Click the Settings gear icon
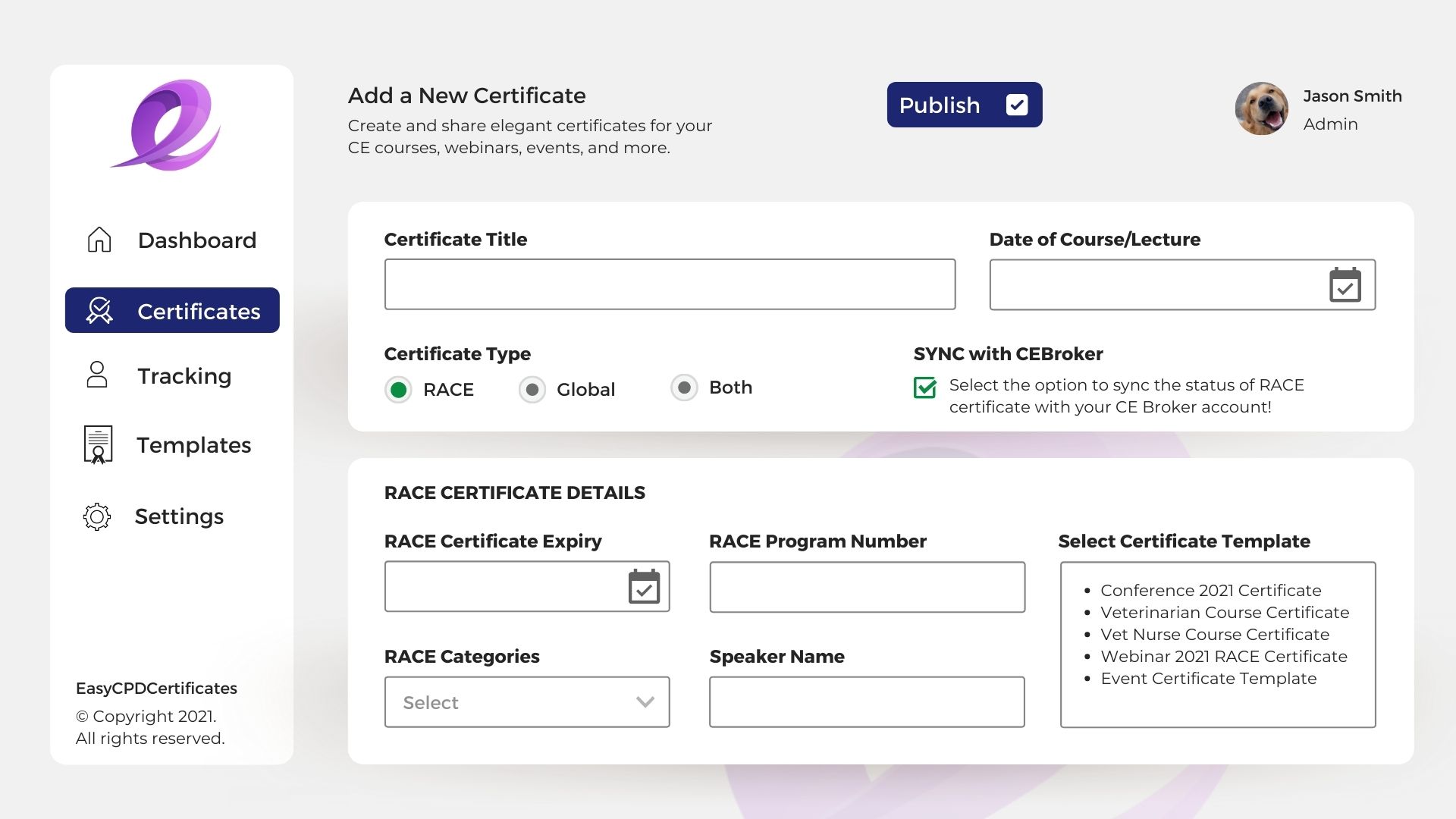 97,516
